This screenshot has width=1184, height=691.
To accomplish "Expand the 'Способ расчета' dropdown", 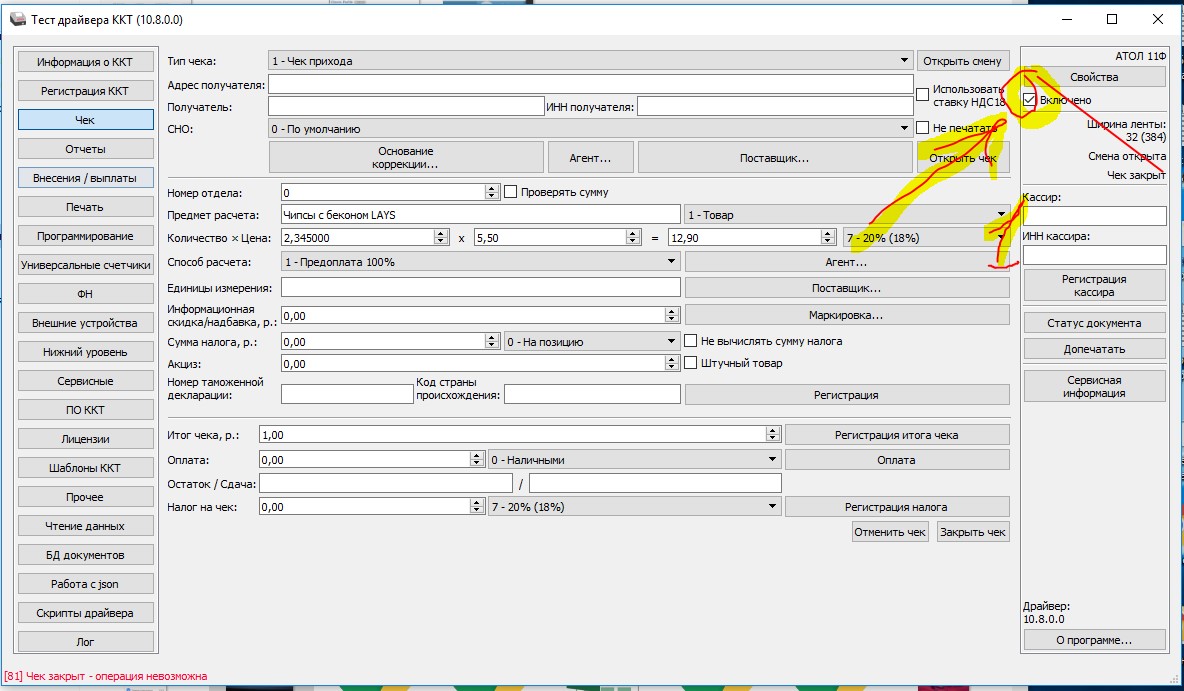I will pyautogui.click(x=672, y=262).
